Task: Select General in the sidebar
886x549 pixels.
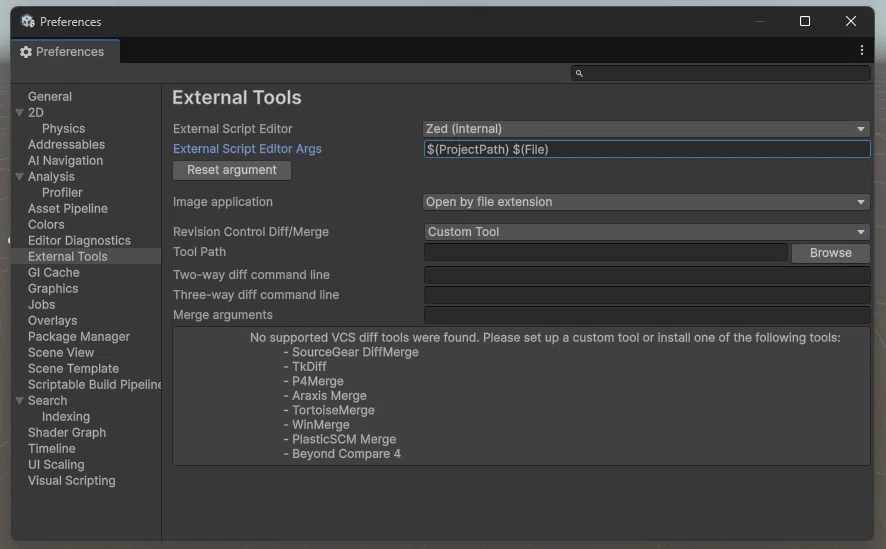Action: click(50, 97)
